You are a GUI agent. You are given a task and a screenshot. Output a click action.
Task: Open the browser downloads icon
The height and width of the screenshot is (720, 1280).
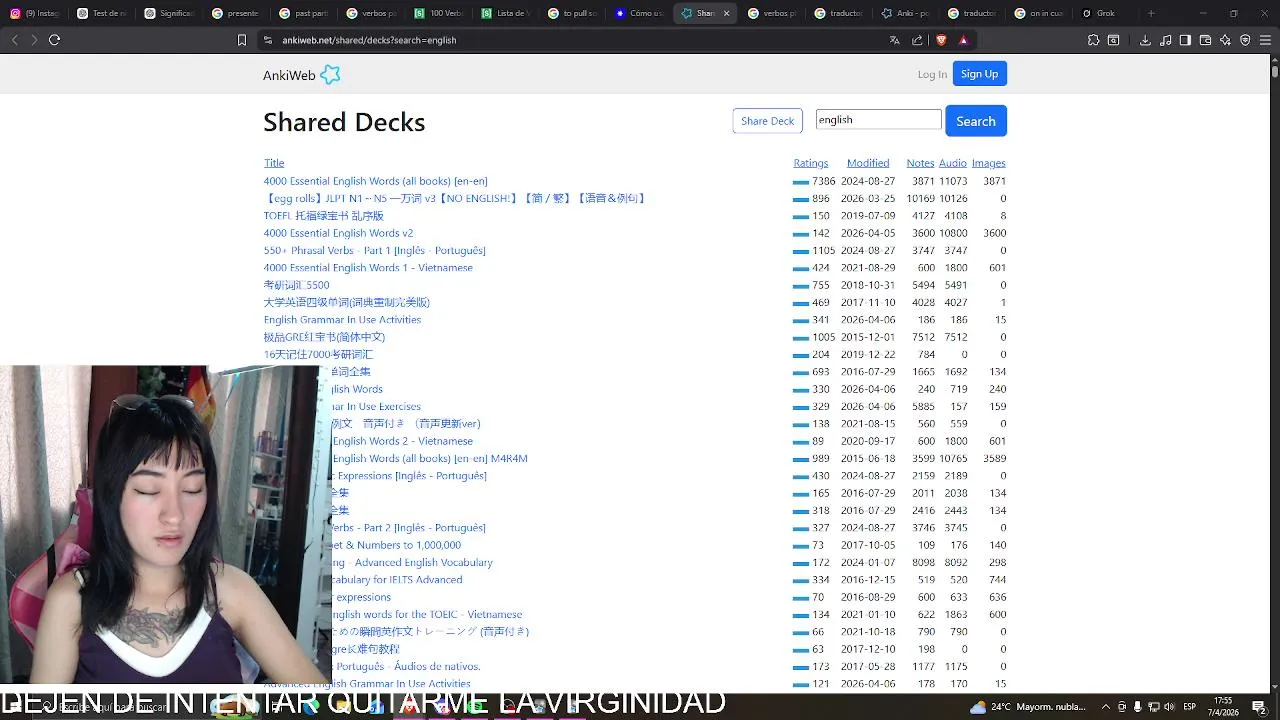pos(1145,40)
